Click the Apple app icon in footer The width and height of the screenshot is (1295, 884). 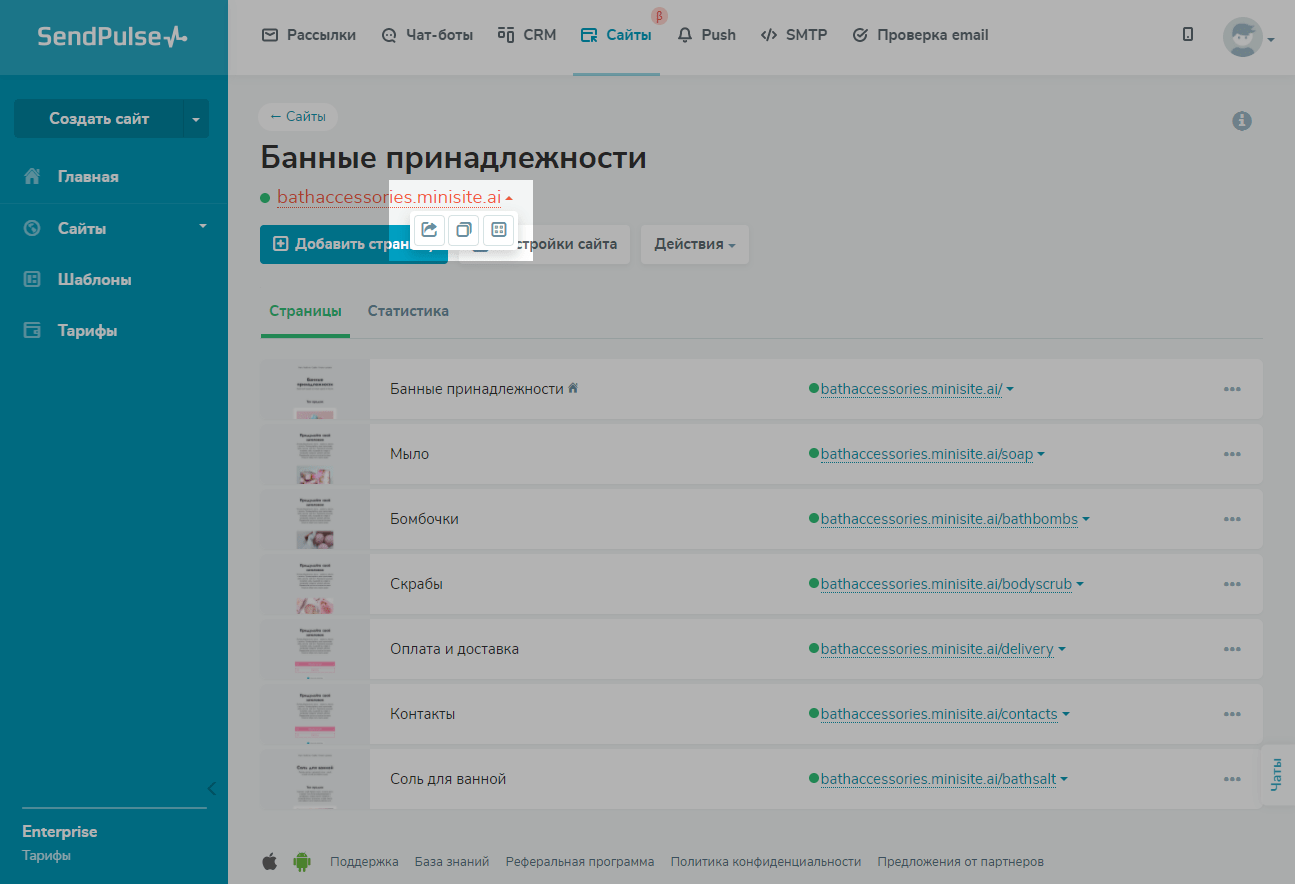[x=269, y=861]
